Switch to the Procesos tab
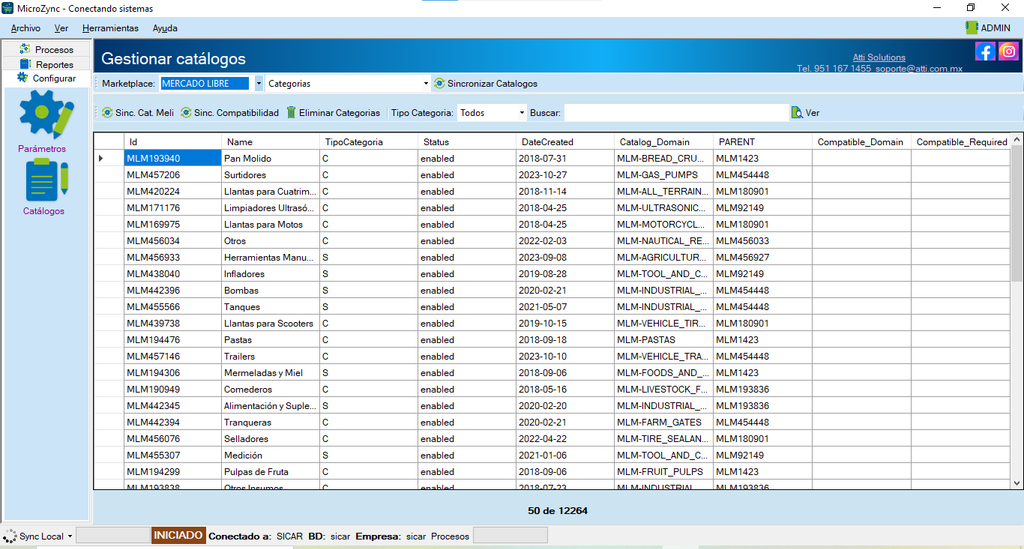1024x549 pixels. click(46, 49)
